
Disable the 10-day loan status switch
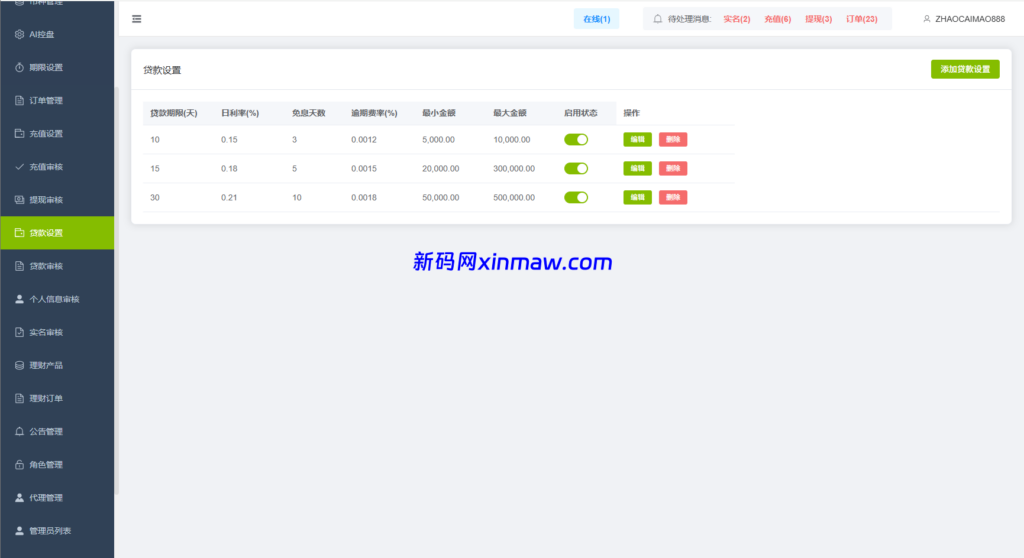point(576,139)
